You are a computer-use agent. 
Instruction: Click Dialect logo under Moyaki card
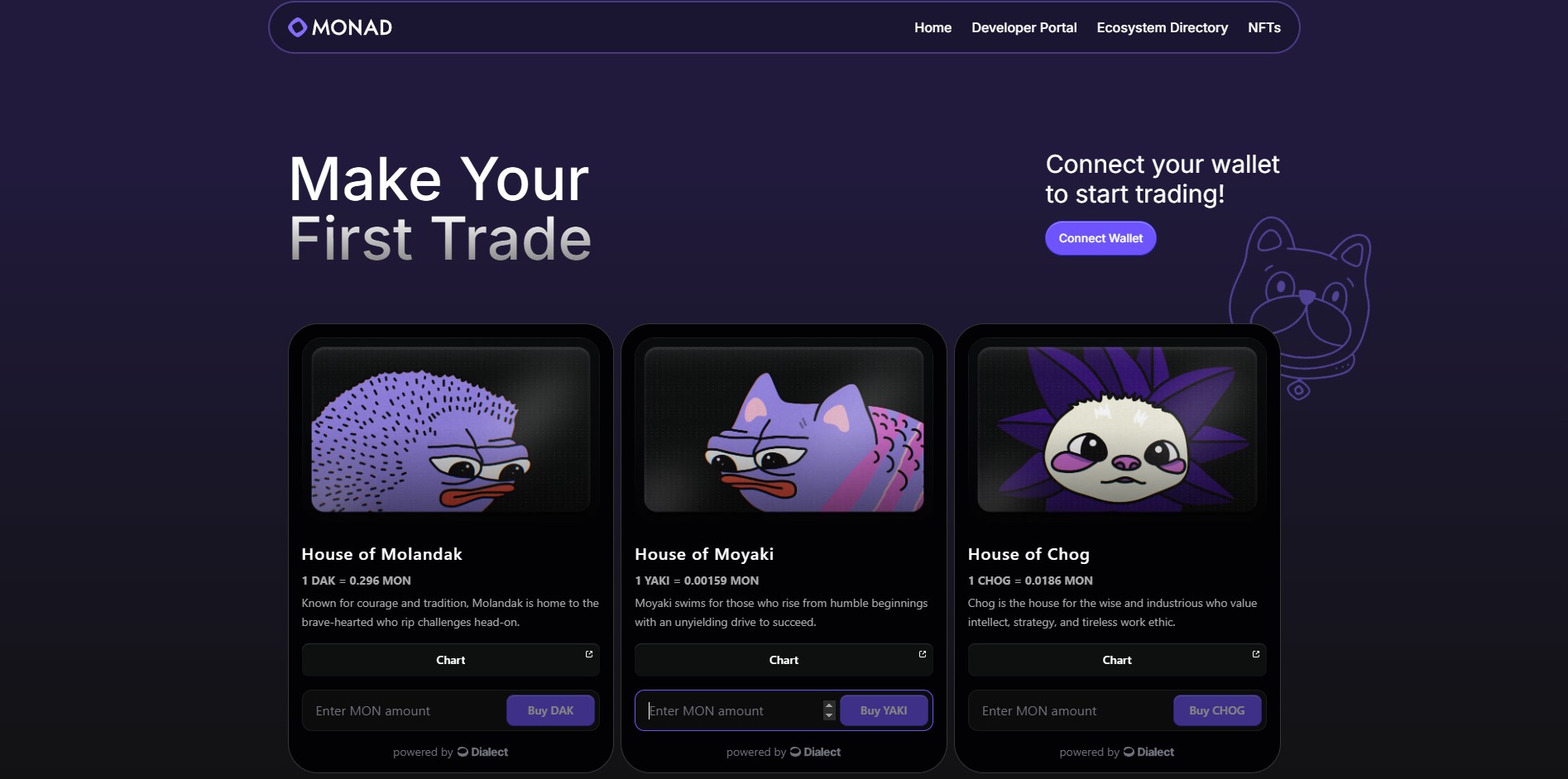click(815, 752)
